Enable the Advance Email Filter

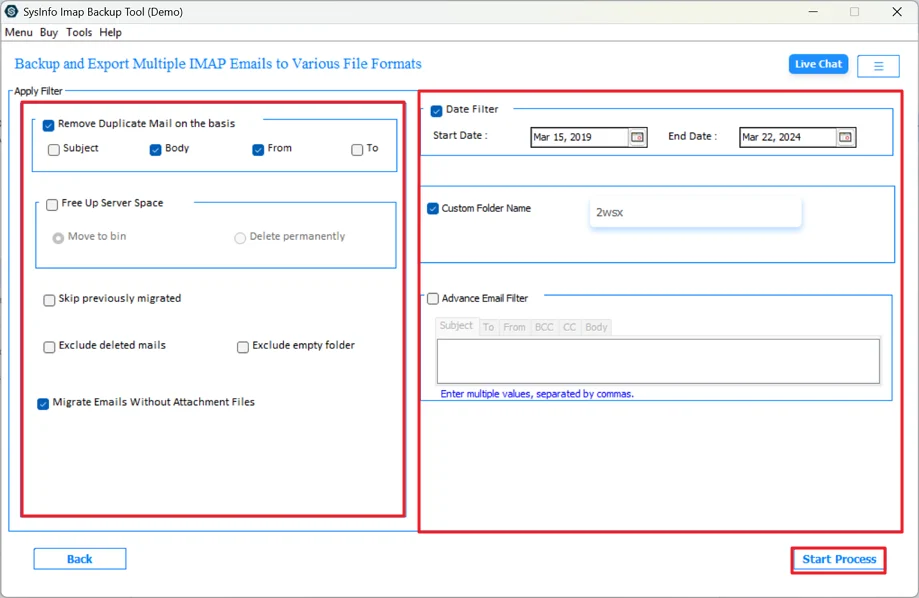tap(433, 298)
